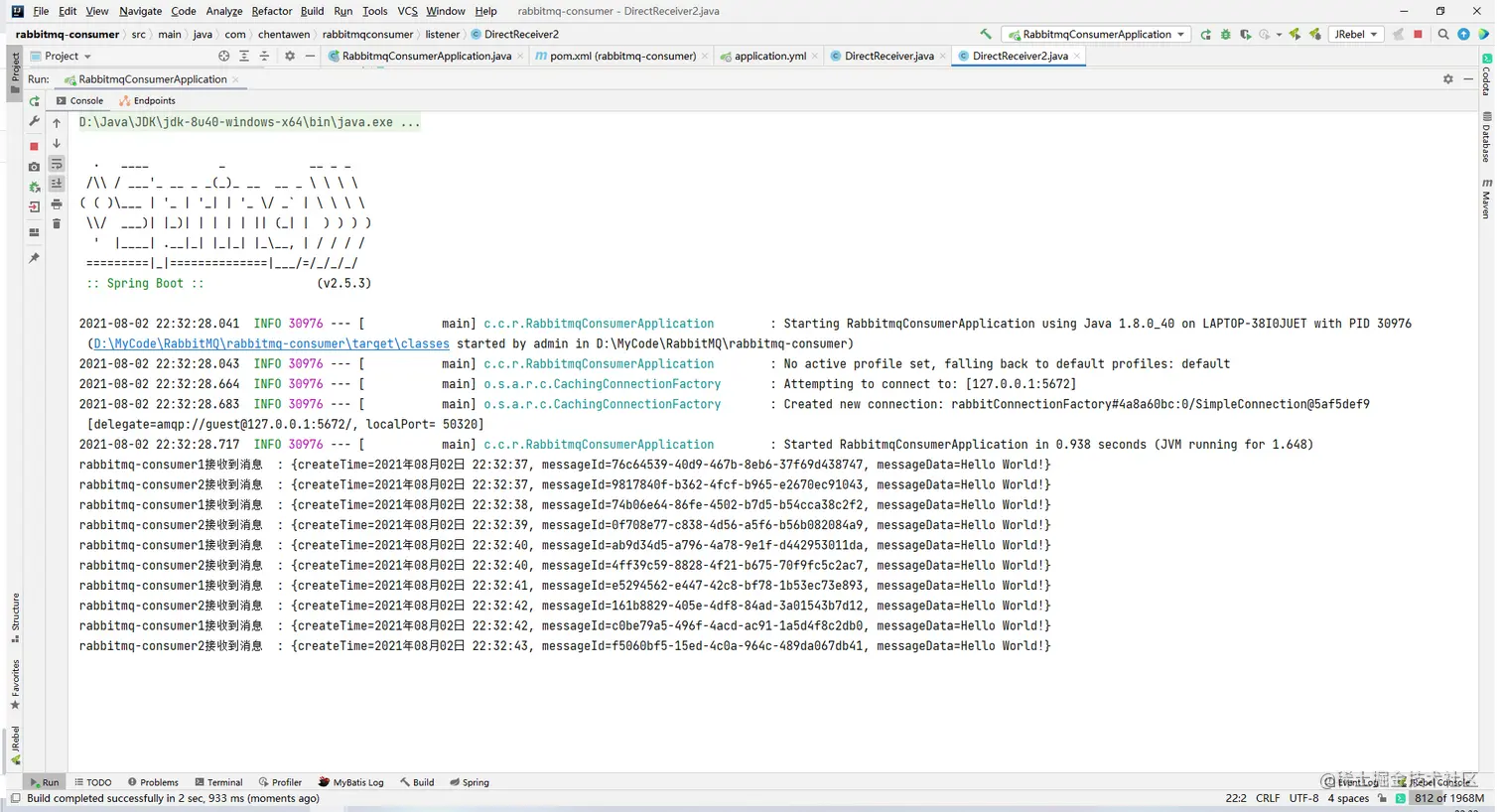Pin the Run tab with the pin icon
This screenshot has height=812, width=1501.
click(x=34, y=258)
